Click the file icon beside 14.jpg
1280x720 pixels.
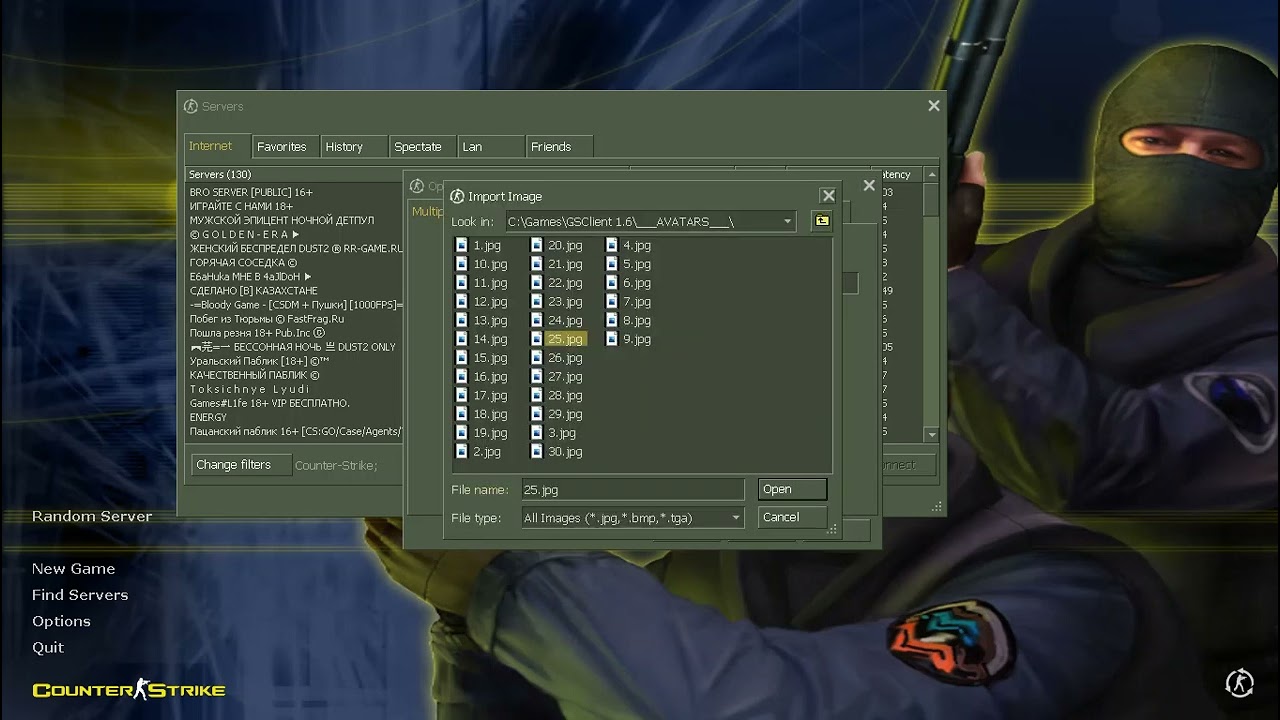tap(461, 339)
